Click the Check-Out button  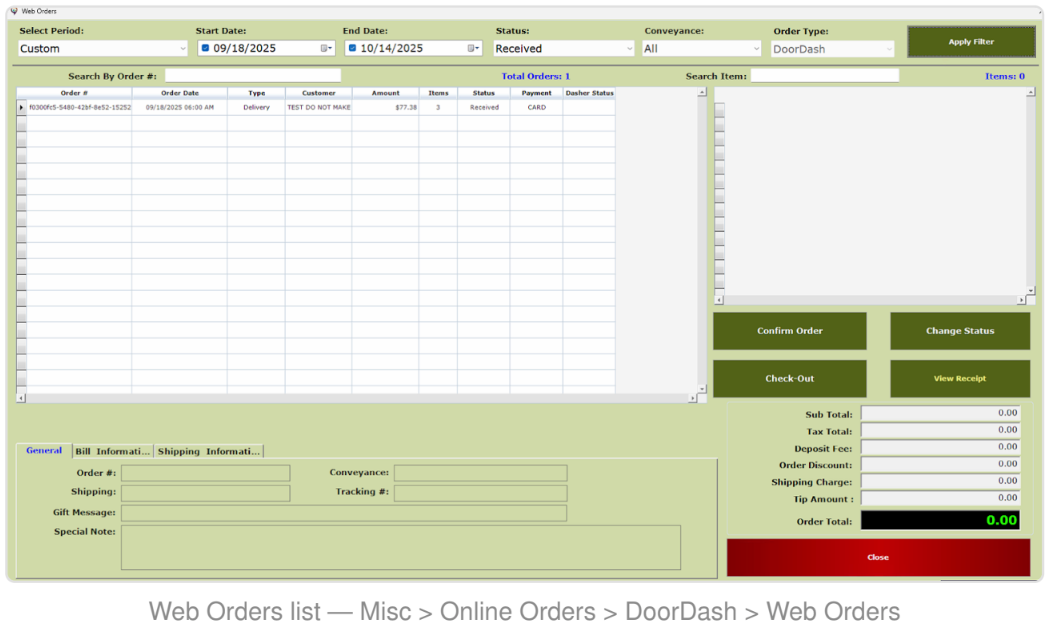pyautogui.click(x=790, y=378)
